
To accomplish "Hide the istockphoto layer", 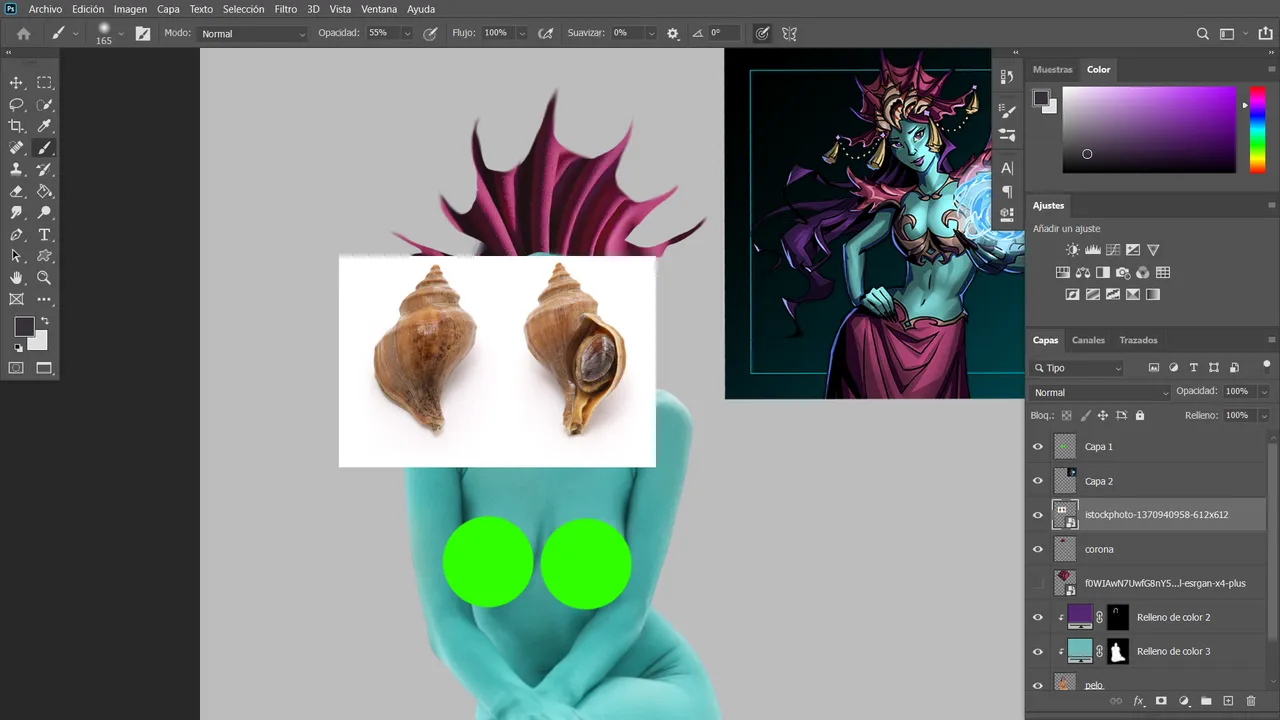I will [1037, 515].
